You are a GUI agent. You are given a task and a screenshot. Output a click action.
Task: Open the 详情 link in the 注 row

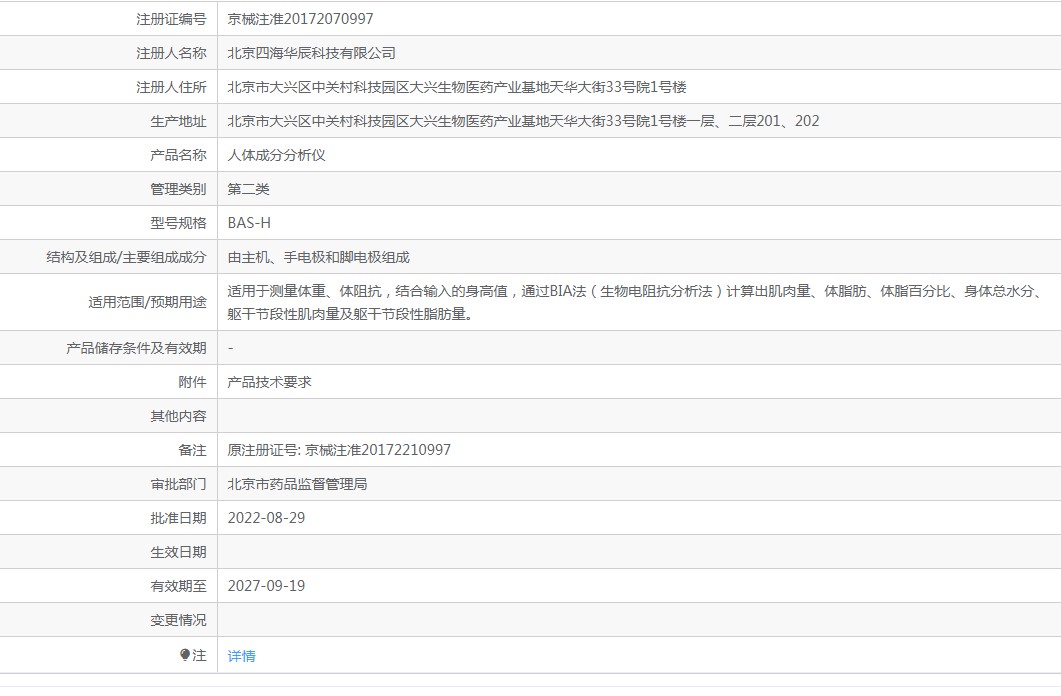(x=242, y=655)
